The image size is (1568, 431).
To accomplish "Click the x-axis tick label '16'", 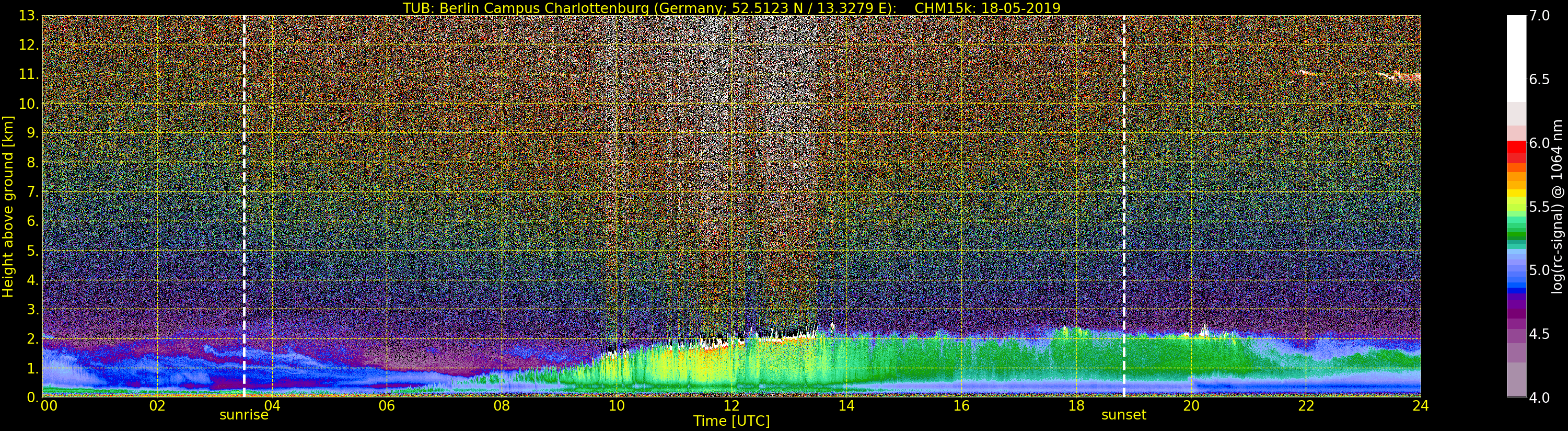I will pyautogui.click(x=961, y=406).
